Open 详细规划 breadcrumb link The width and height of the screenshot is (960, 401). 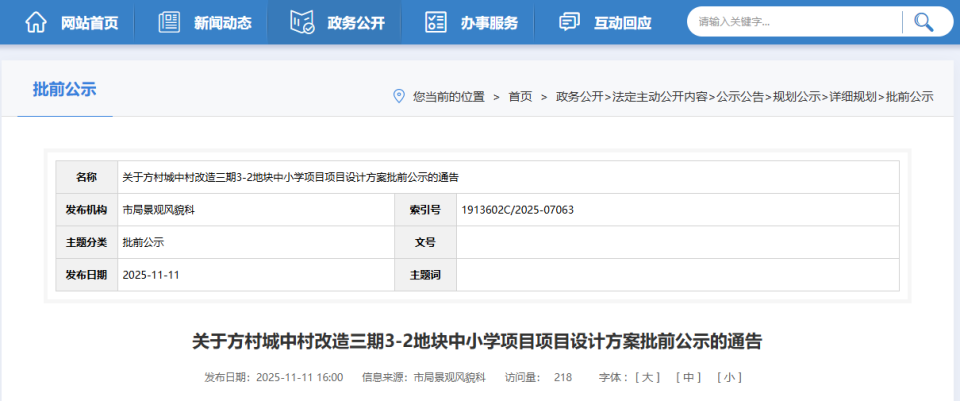coord(853,97)
